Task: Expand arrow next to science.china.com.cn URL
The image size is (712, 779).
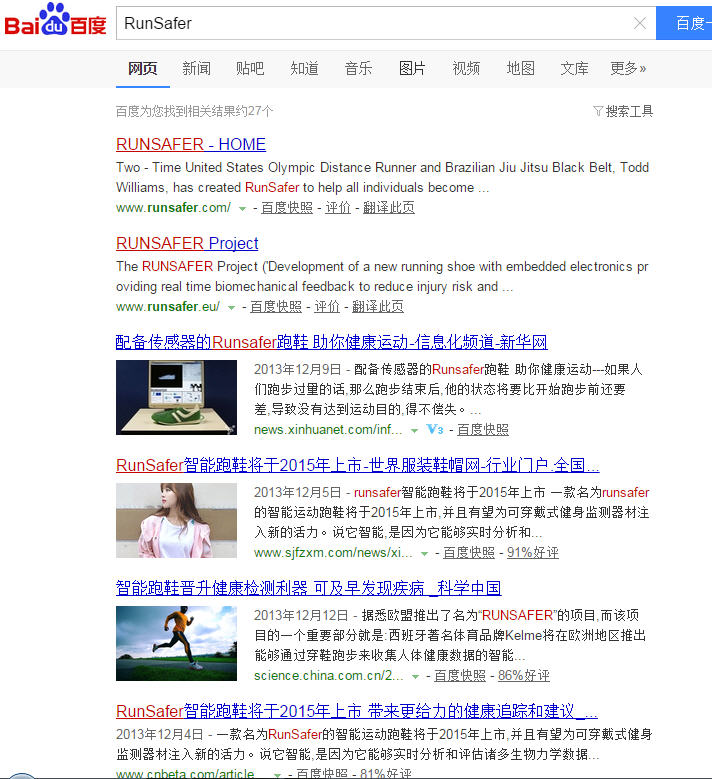Action: [415, 677]
